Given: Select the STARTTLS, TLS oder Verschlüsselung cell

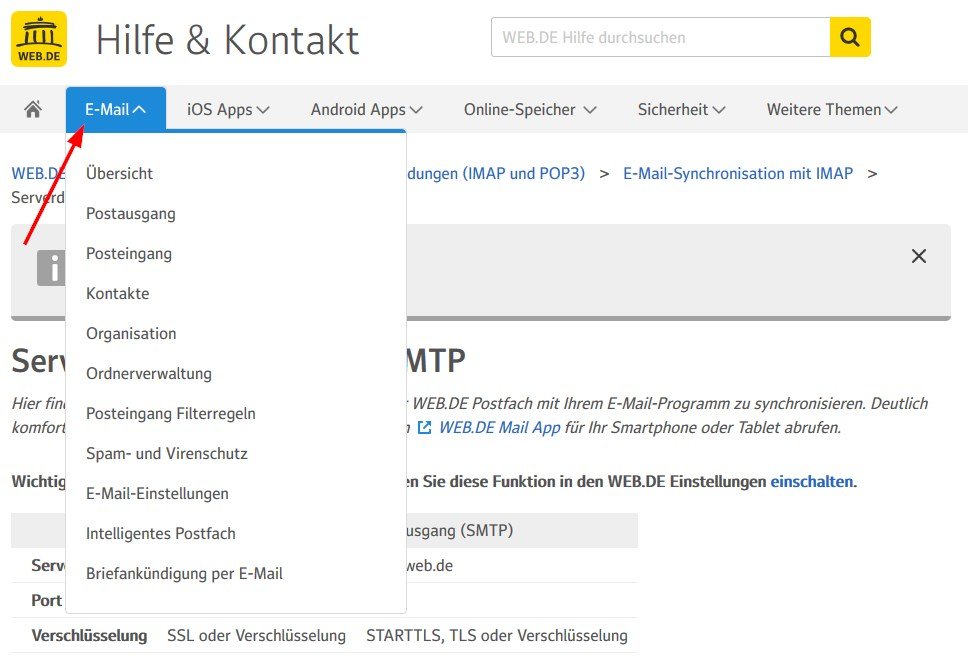Looking at the screenshot, I should 497,635.
